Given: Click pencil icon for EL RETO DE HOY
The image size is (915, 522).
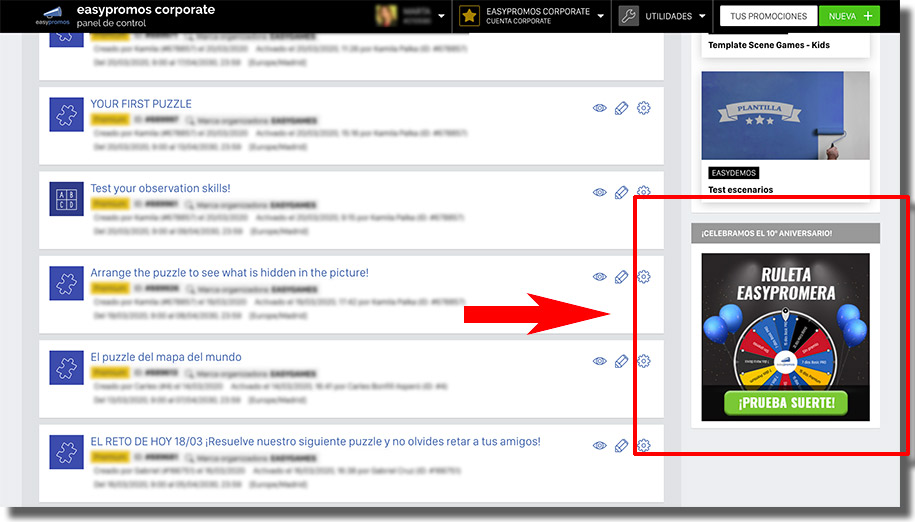Looking at the screenshot, I should [622, 446].
